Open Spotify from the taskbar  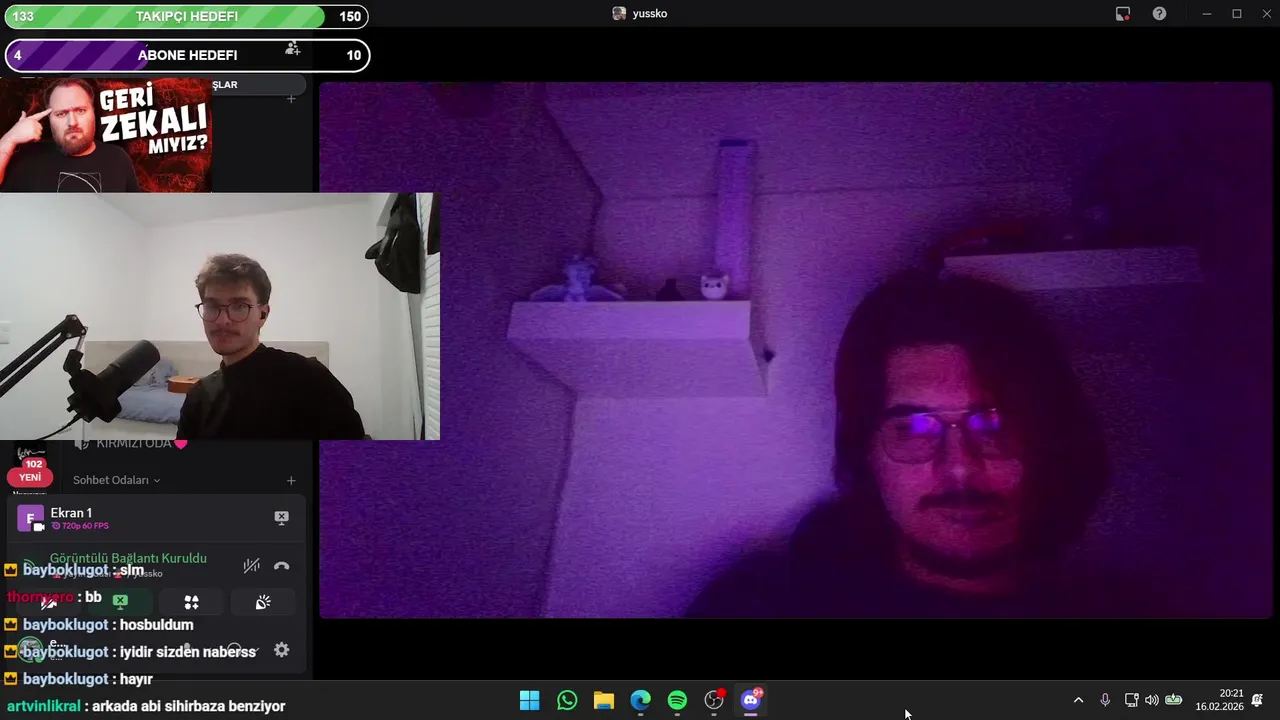[x=677, y=700]
